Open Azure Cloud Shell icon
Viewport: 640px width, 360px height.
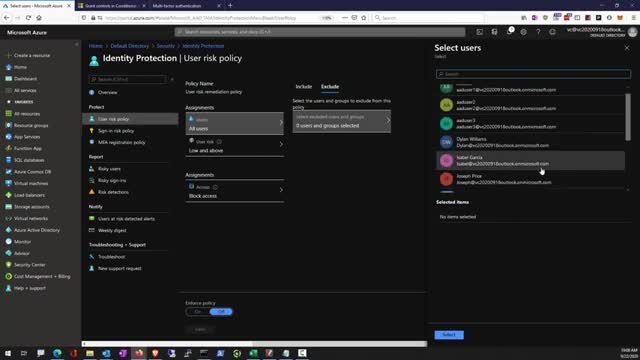(480, 32)
